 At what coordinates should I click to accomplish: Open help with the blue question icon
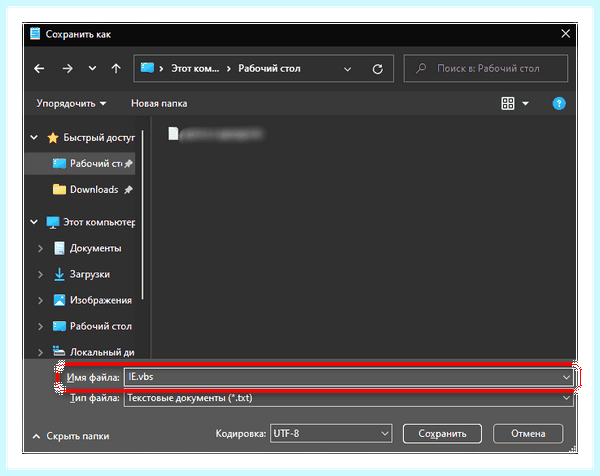pos(559,103)
